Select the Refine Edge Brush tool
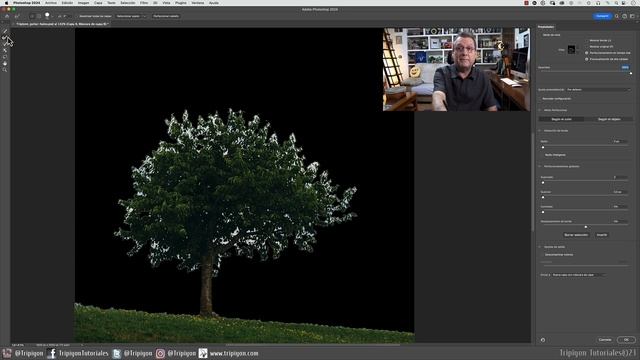Image resolution: width=640 pixels, height=360 pixels. 5,38
